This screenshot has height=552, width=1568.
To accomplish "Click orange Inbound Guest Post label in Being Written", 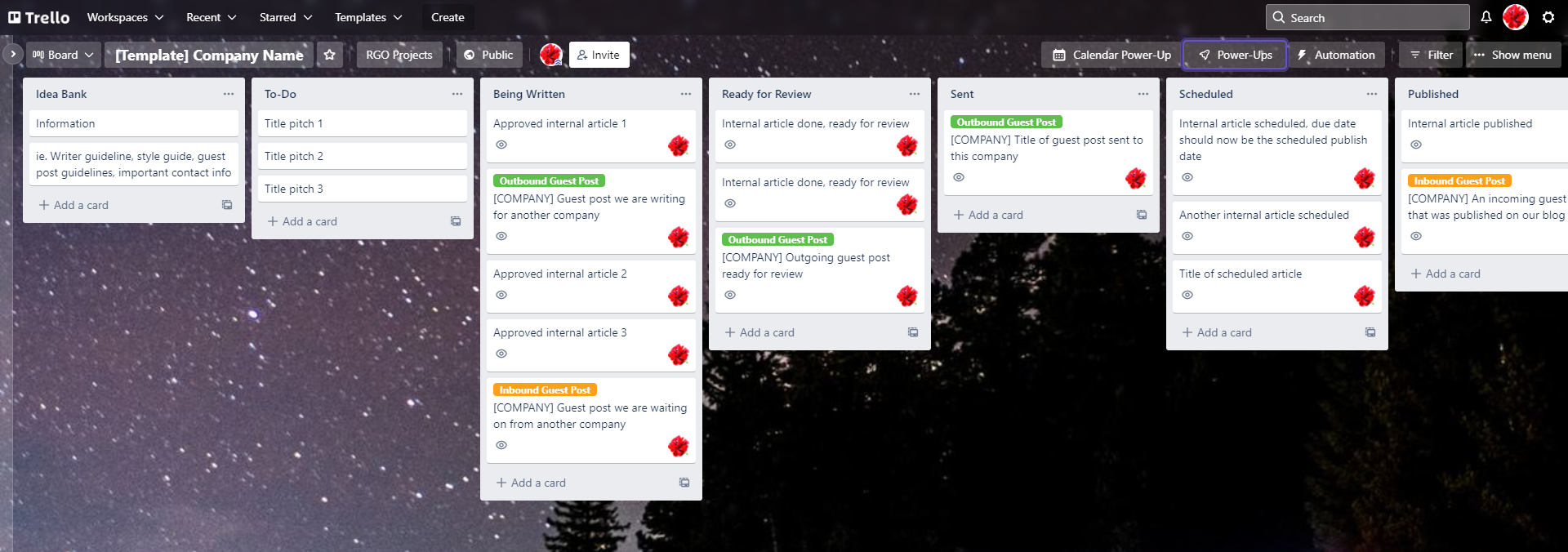I will point(545,390).
